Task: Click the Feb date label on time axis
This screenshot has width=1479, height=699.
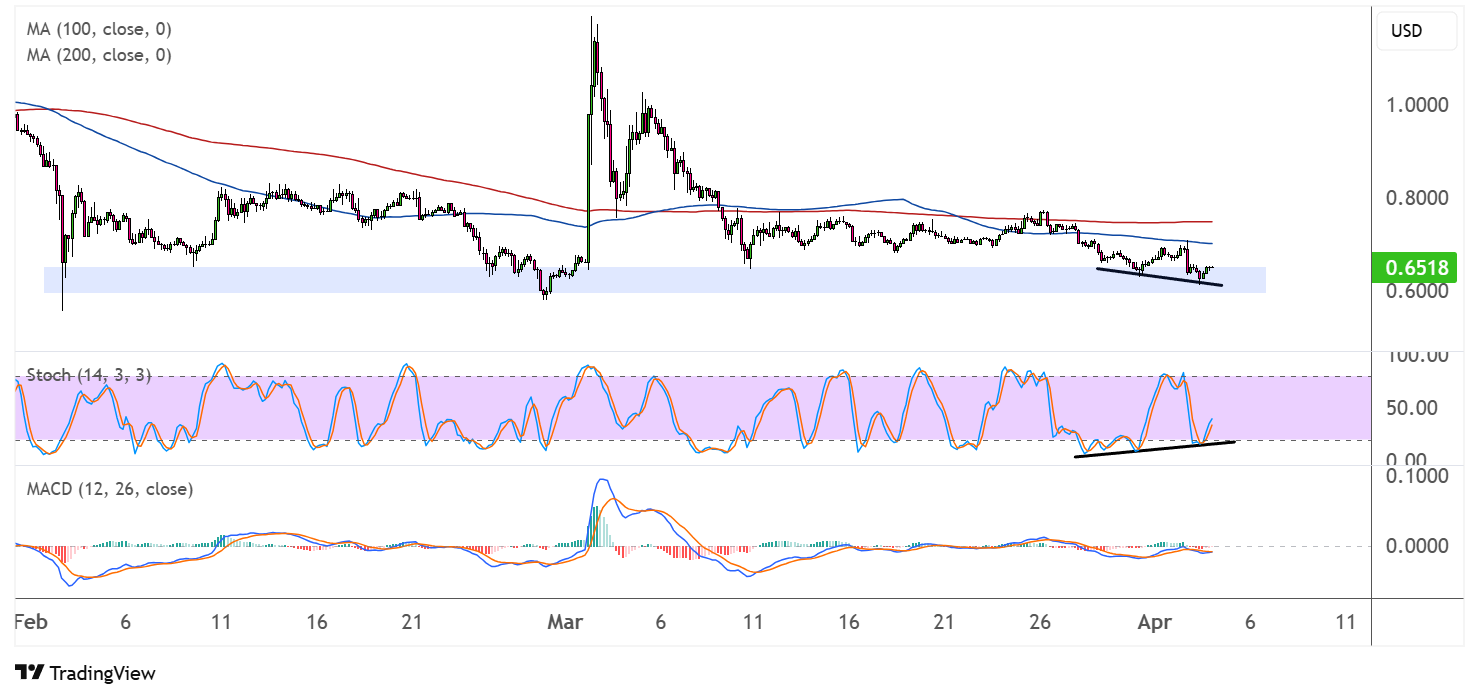Action: (30, 621)
